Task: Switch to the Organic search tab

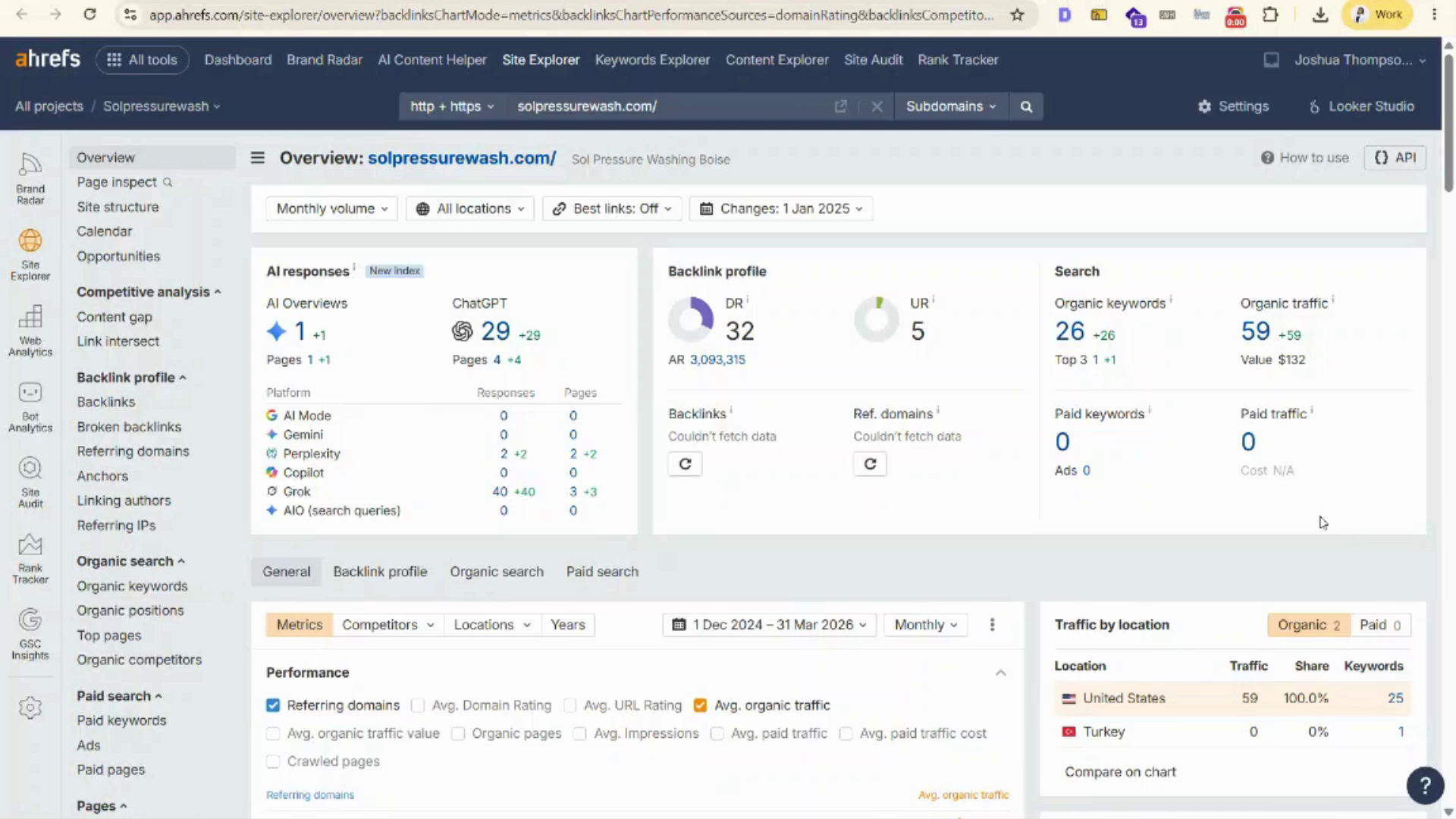Action: click(x=497, y=572)
